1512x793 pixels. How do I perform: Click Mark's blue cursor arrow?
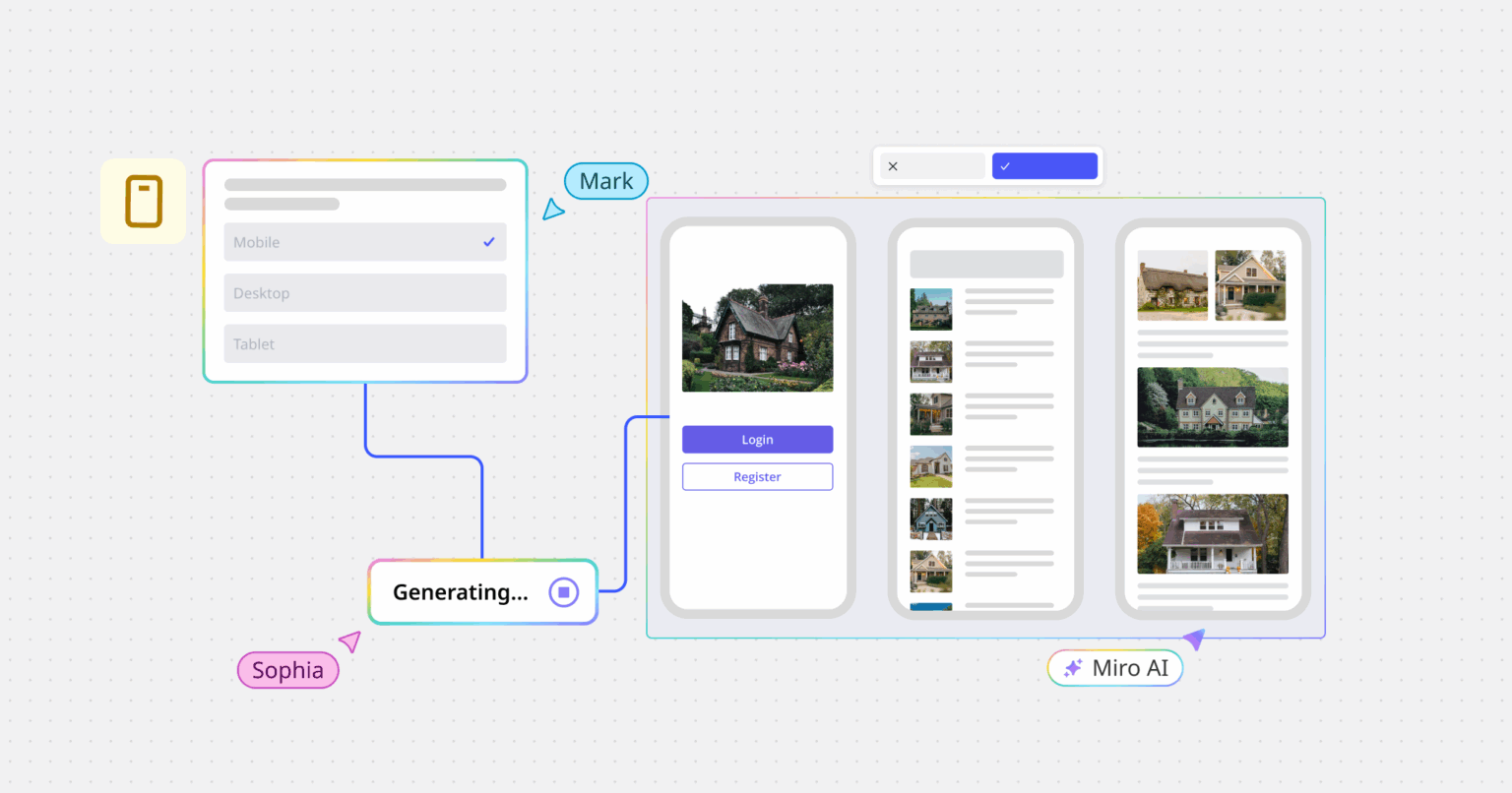click(554, 209)
